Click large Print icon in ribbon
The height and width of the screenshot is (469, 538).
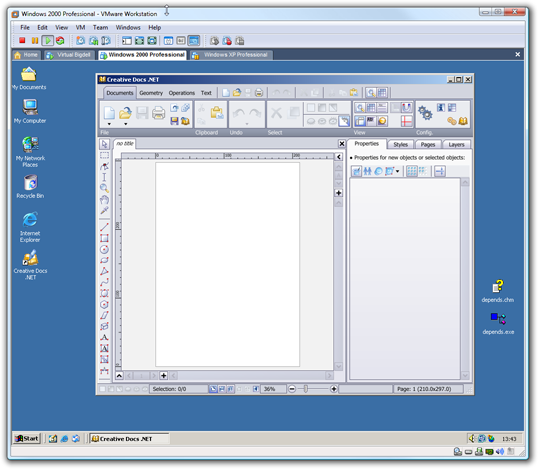(159, 113)
